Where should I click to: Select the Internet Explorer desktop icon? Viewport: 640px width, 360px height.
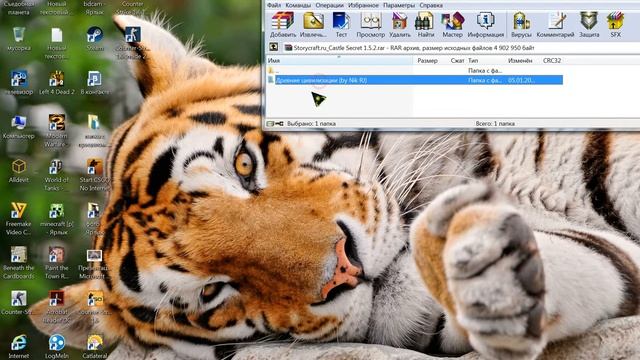click(x=19, y=347)
